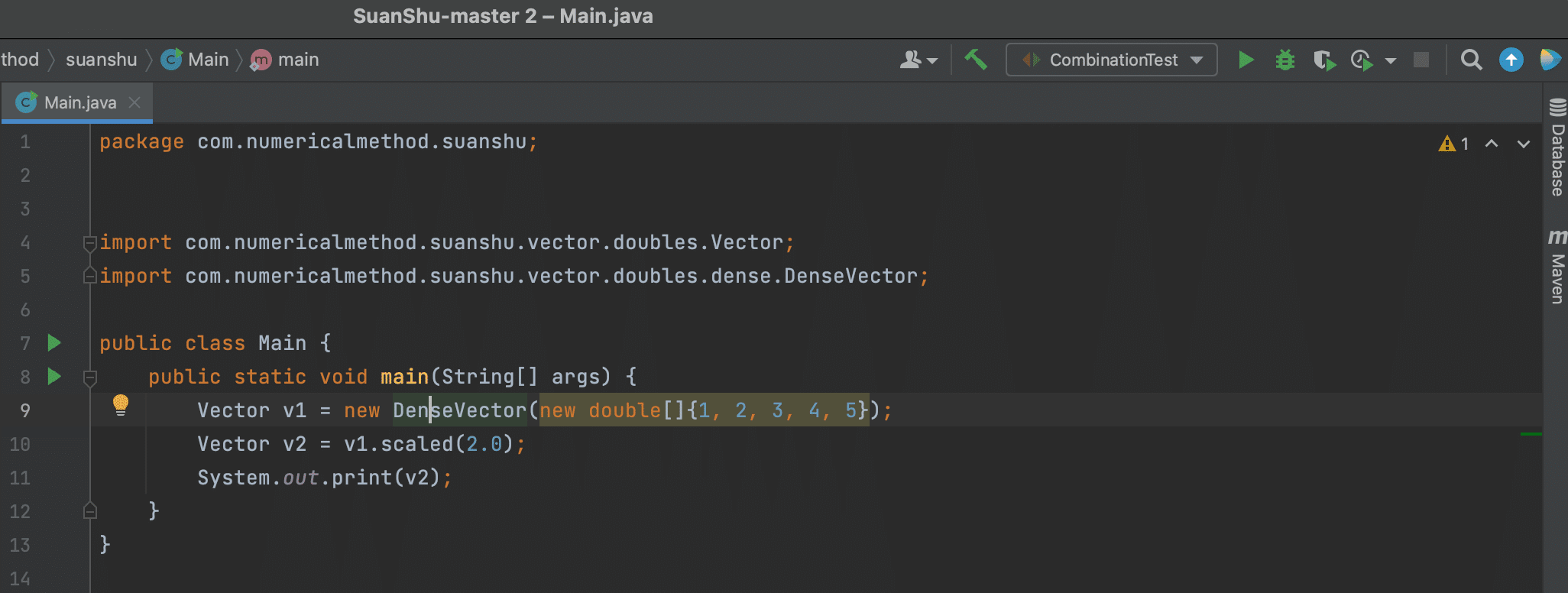Image resolution: width=1568 pixels, height=593 pixels.
Task: Click the package declaration text on line 1
Action: pyautogui.click(x=319, y=141)
